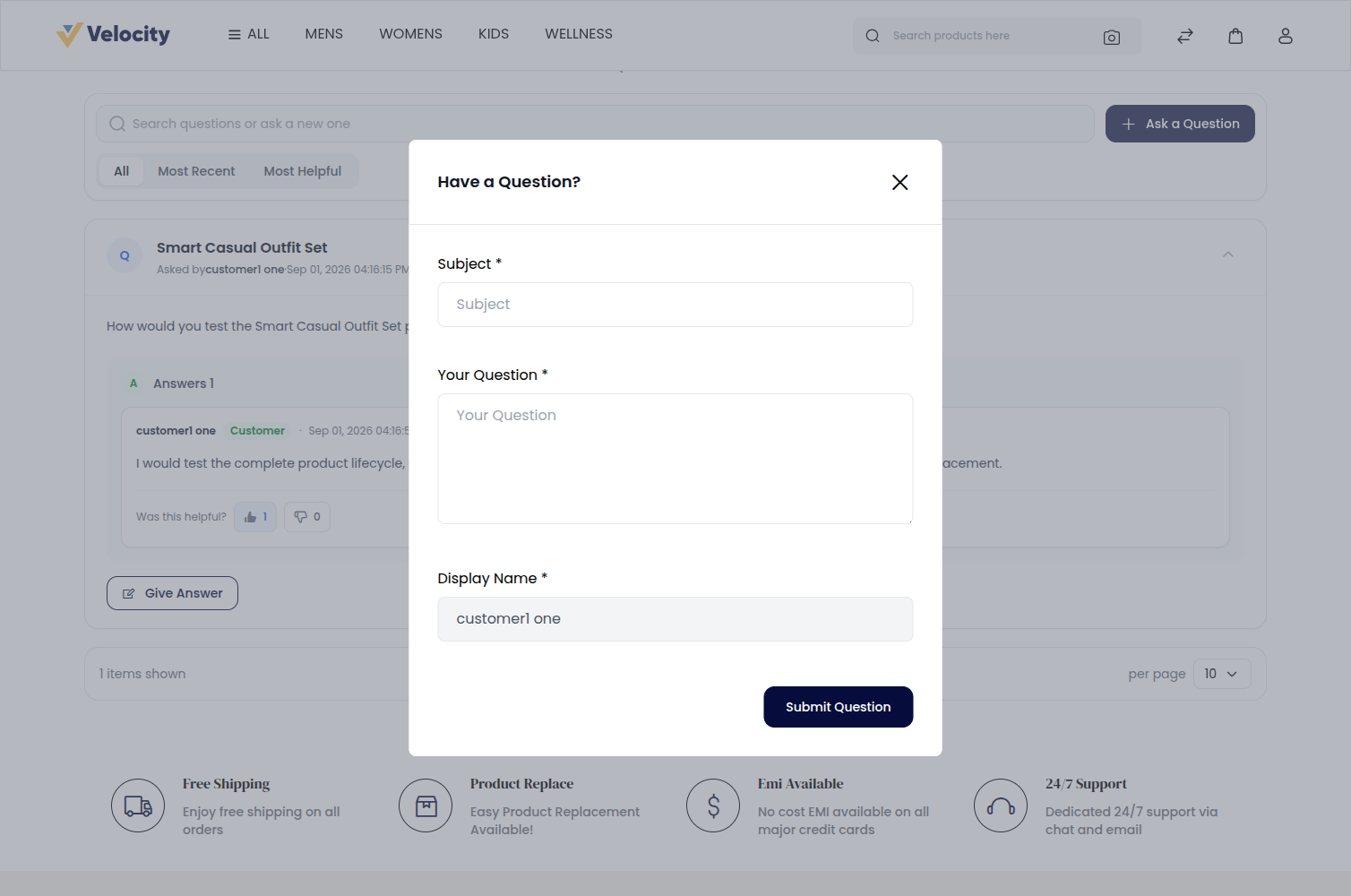Click the Emi Available dollar icon

tap(713, 806)
